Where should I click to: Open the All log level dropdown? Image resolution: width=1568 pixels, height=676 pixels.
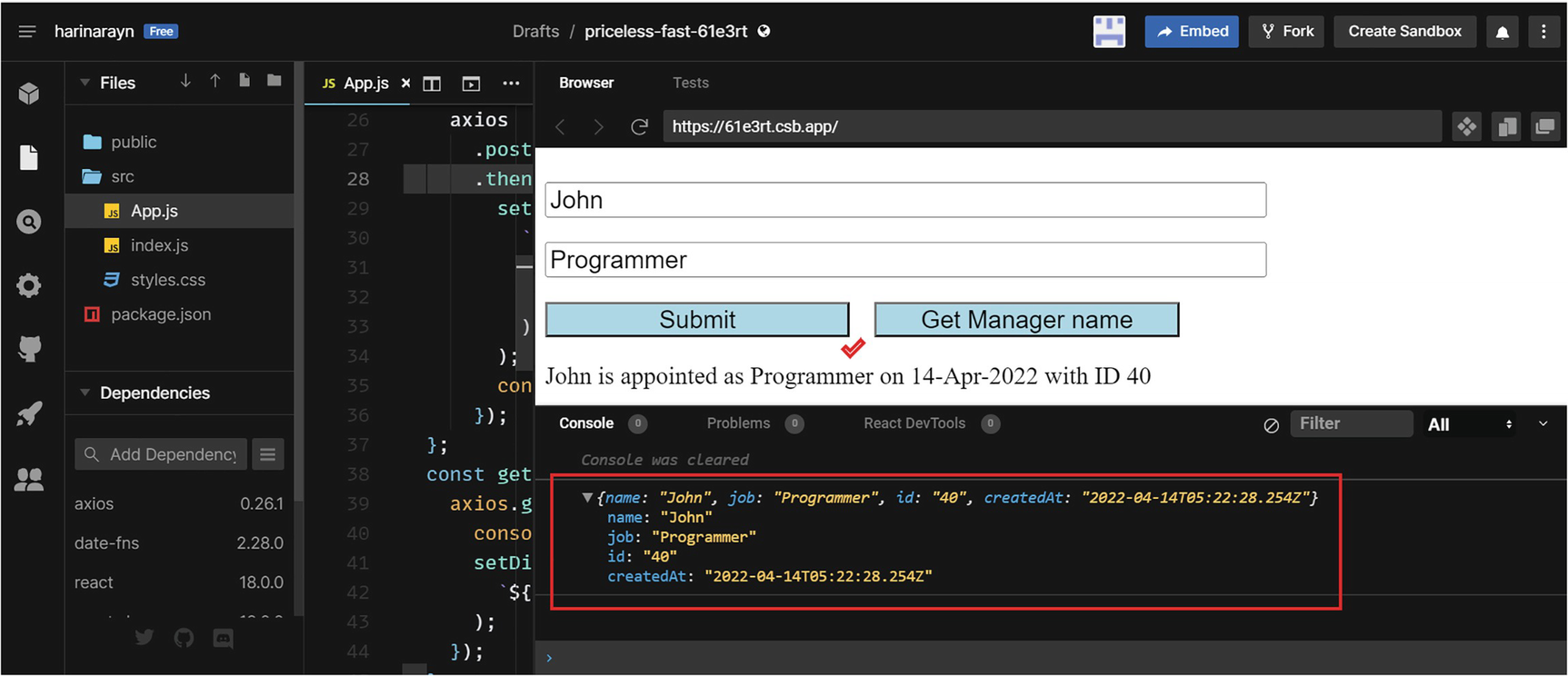[x=1469, y=424]
